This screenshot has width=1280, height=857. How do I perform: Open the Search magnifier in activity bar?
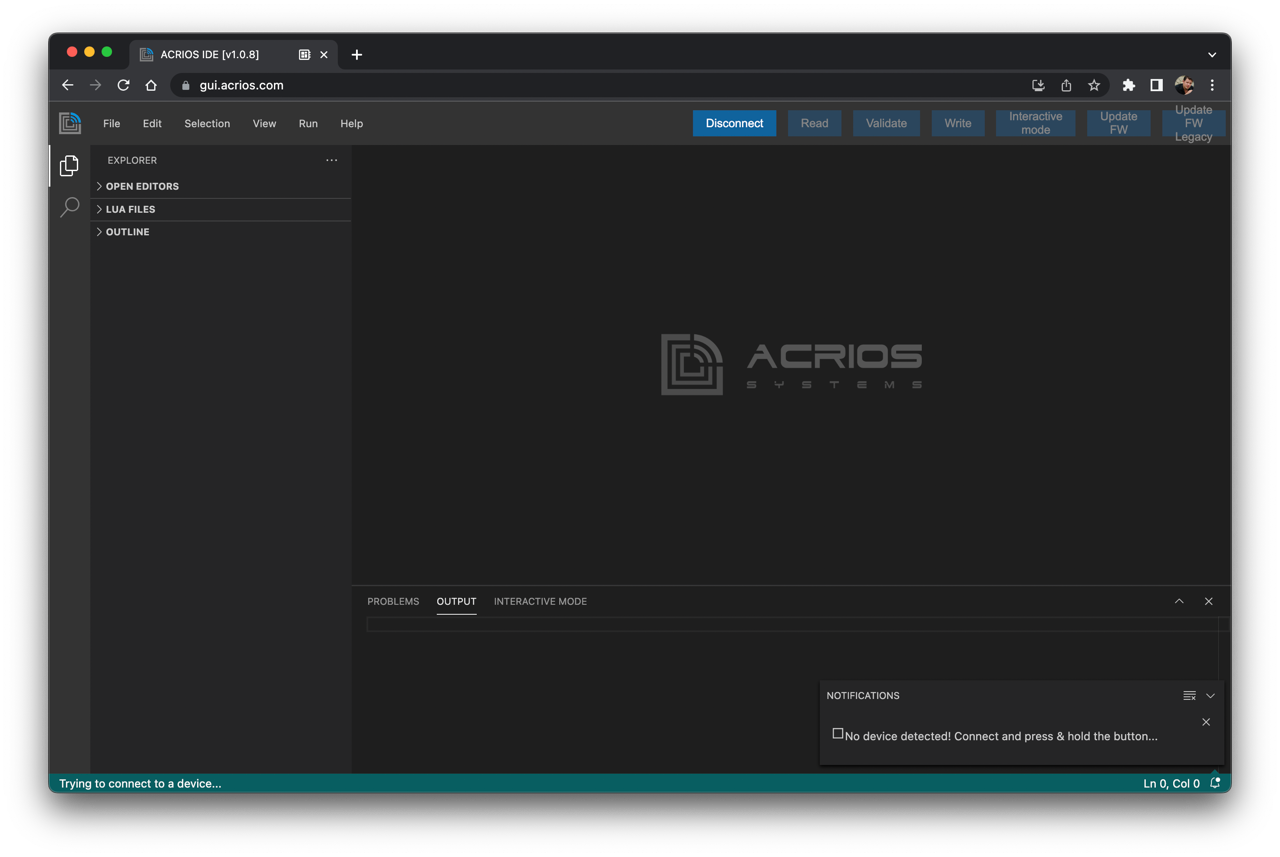point(69,207)
